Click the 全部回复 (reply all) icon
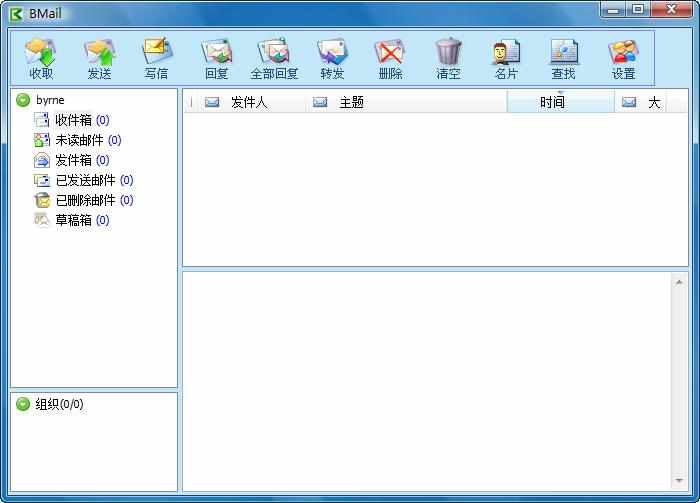 (x=274, y=58)
